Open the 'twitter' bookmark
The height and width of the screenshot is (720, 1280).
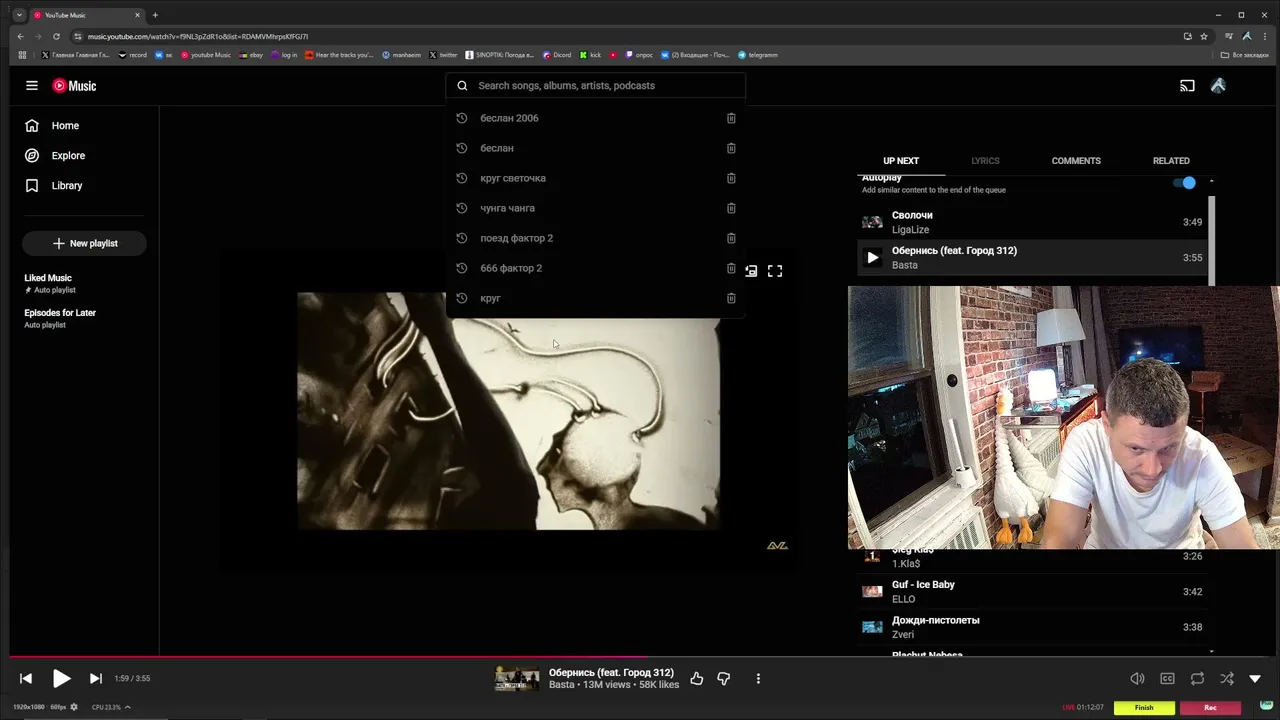[443, 55]
